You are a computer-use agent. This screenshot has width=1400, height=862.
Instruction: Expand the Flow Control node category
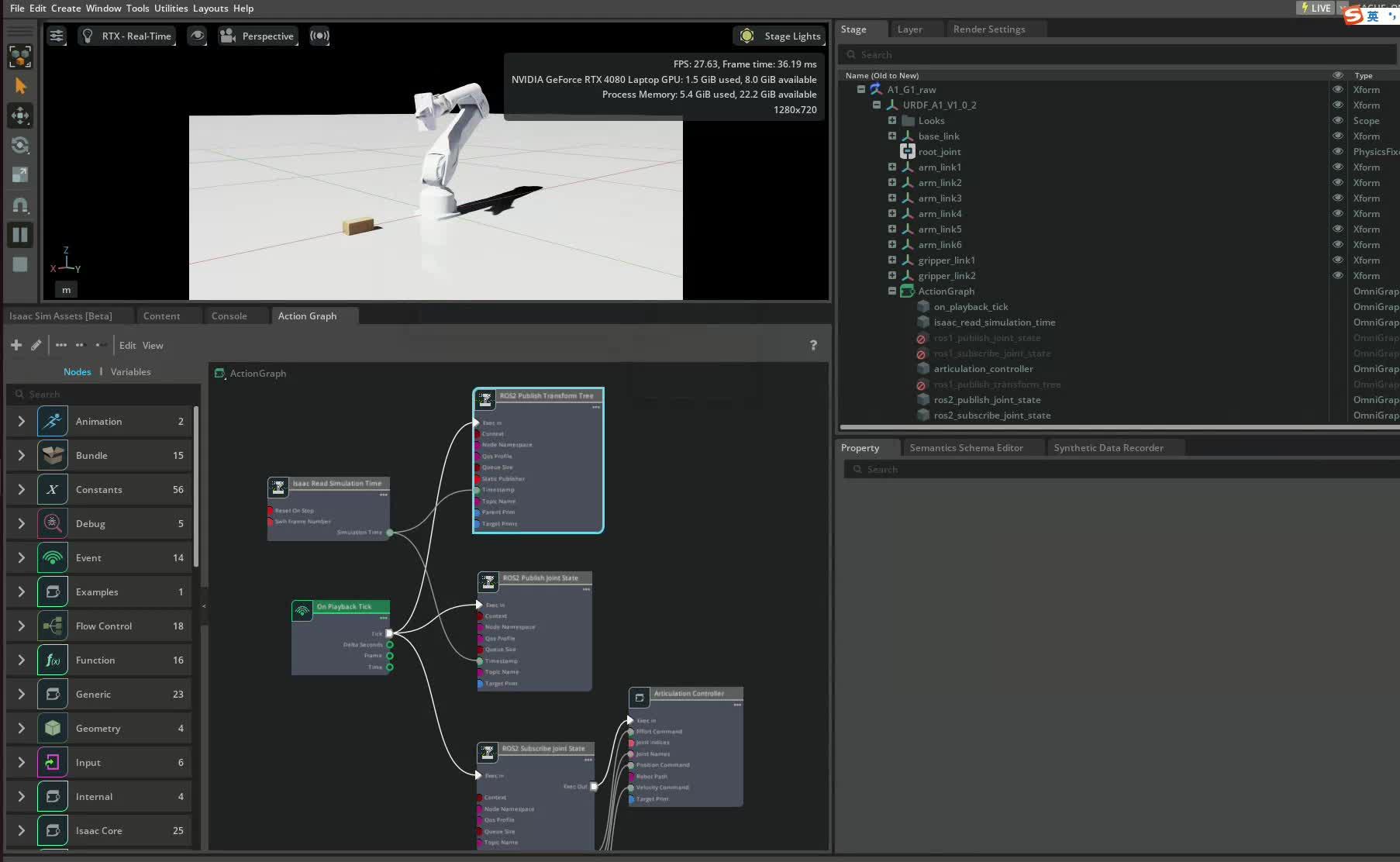click(21, 626)
